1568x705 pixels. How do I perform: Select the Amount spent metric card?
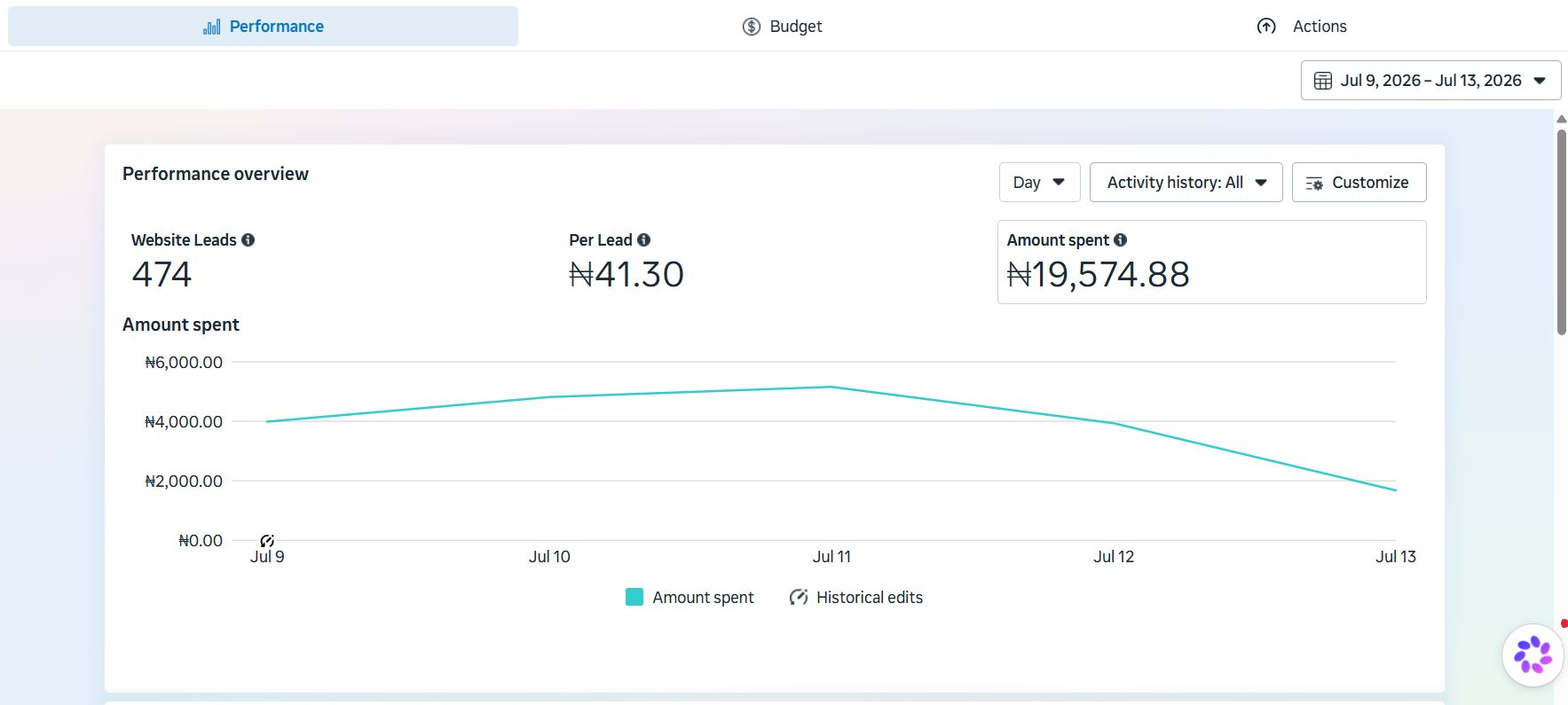pyautogui.click(x=1211, y=262)
